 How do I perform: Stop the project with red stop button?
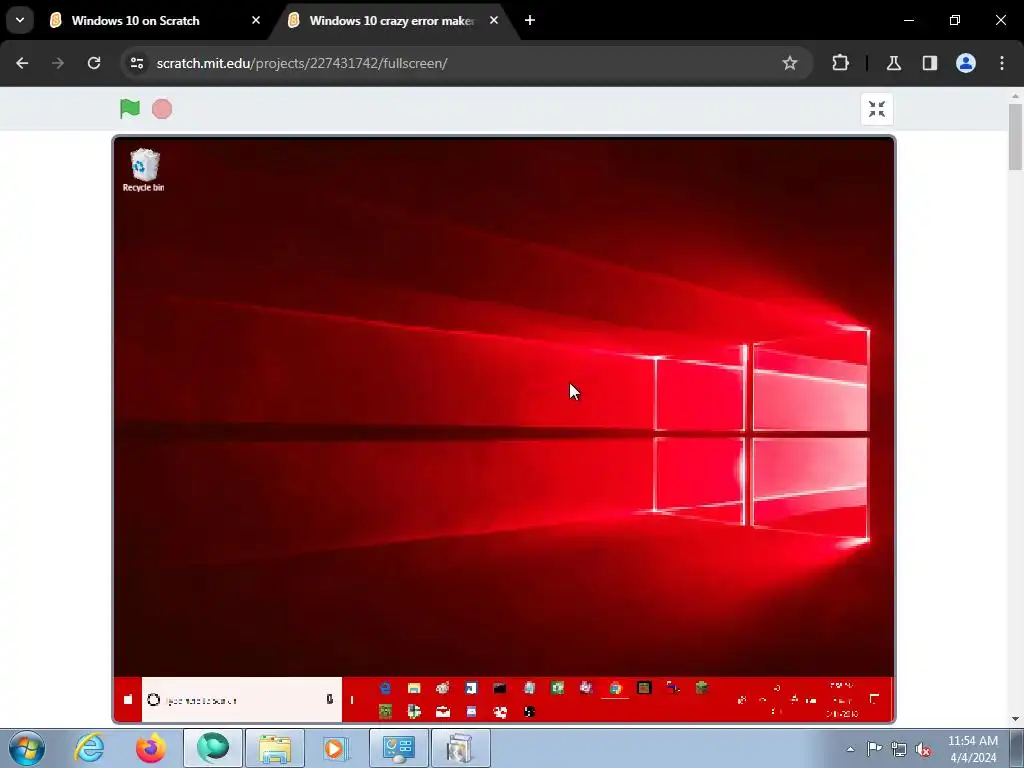coord(162,109)
